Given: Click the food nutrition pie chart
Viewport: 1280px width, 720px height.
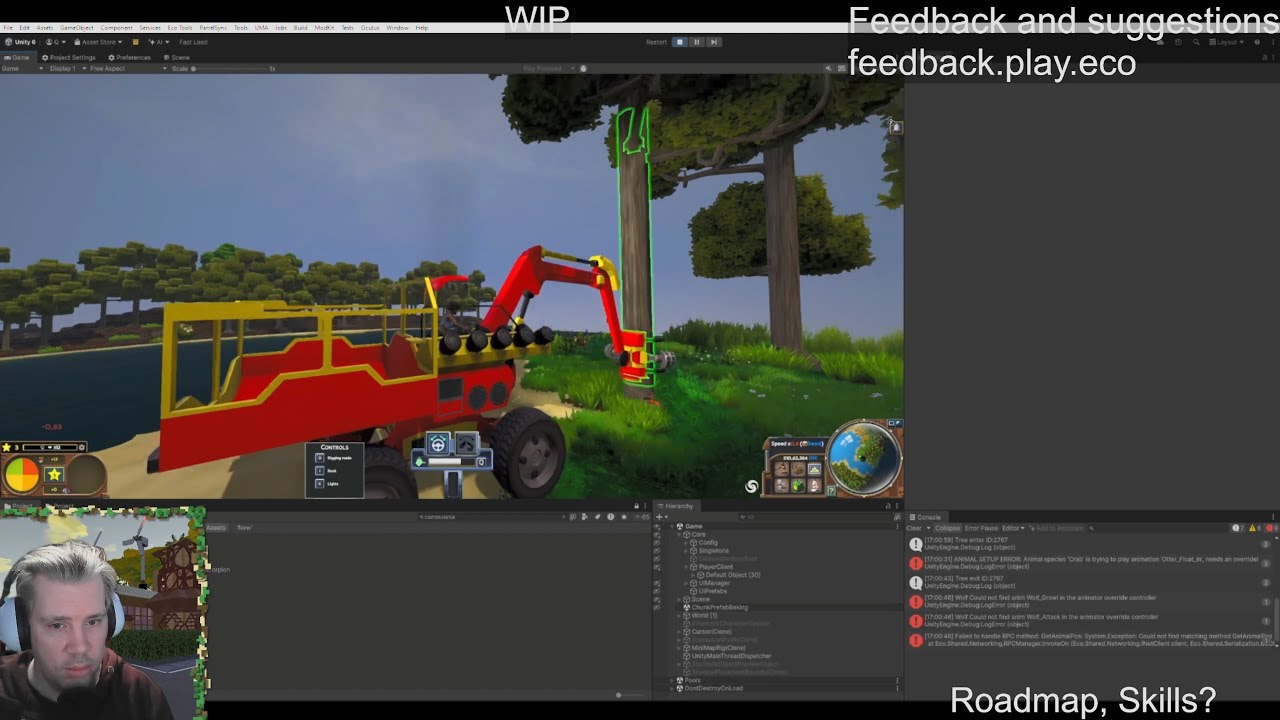Looking at the screenshot, I should [x=22, y=474].
